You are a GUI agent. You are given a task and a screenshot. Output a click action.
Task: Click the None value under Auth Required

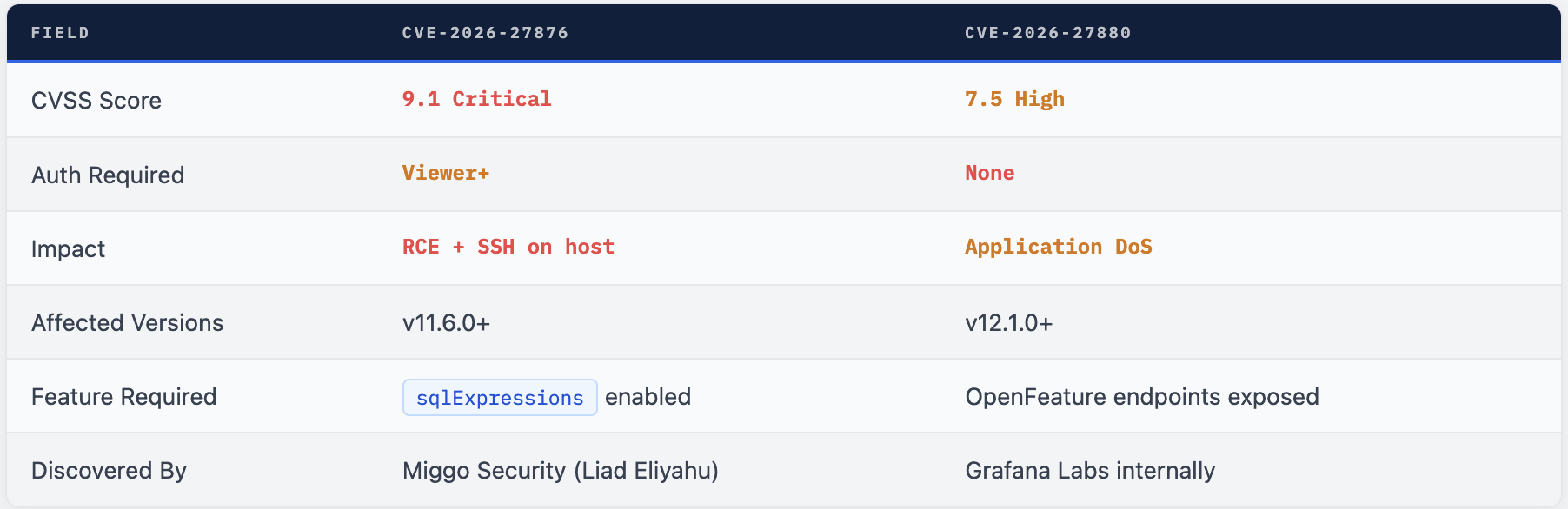click(989, 173)
